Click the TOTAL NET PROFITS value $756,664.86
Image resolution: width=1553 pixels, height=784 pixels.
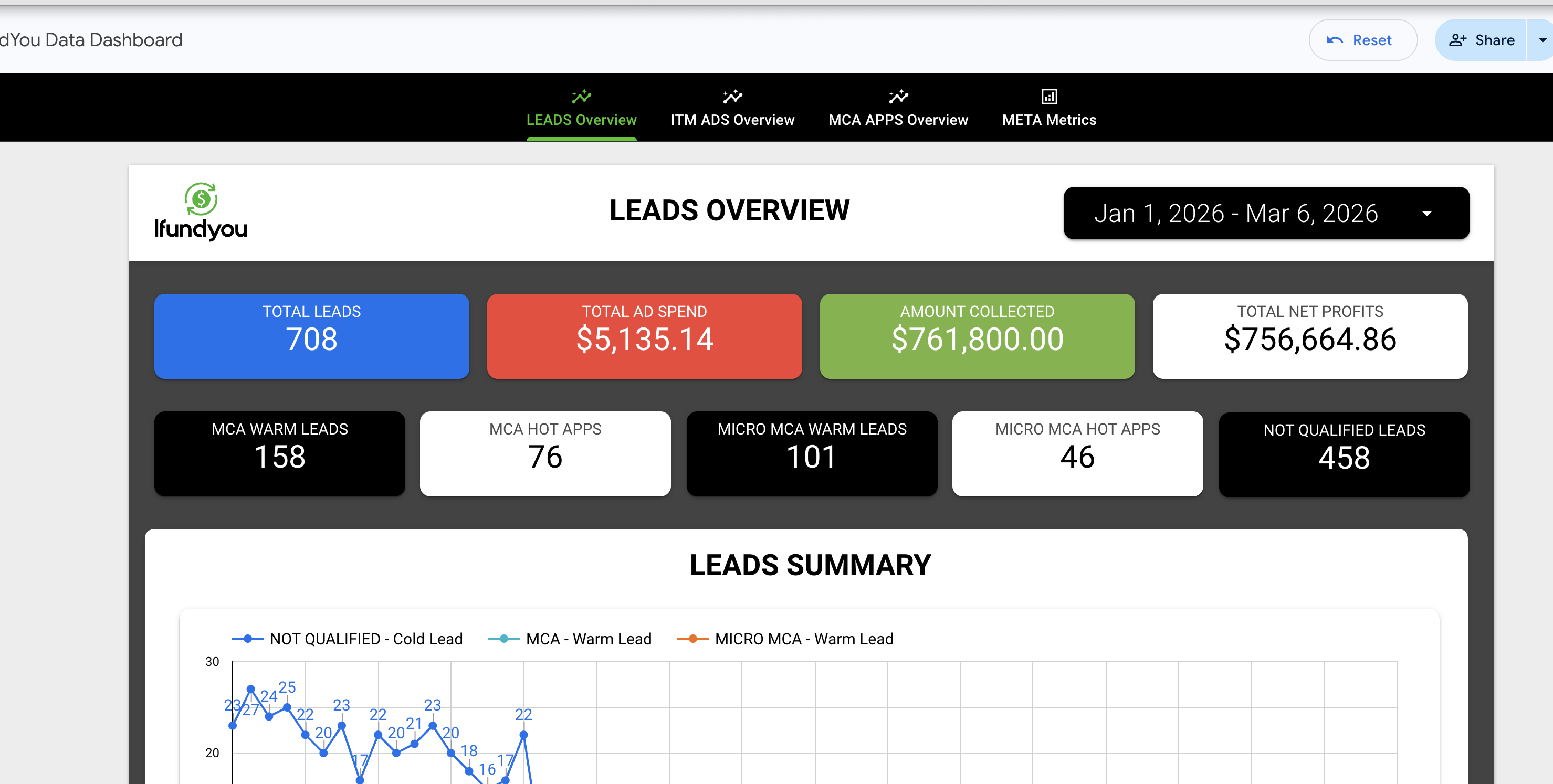coord(1310,340)
